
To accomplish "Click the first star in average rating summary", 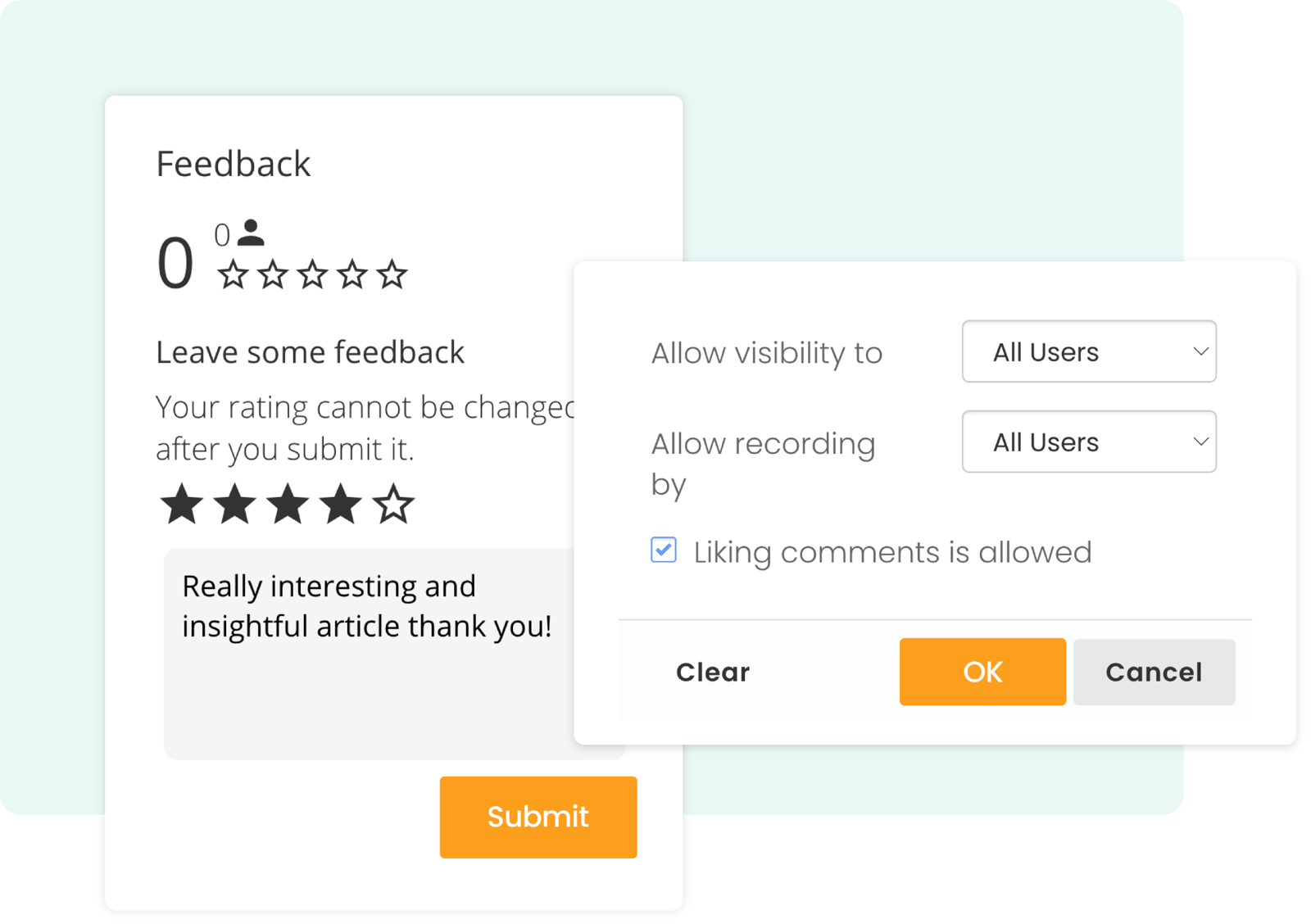I will (x=233, y=275).
